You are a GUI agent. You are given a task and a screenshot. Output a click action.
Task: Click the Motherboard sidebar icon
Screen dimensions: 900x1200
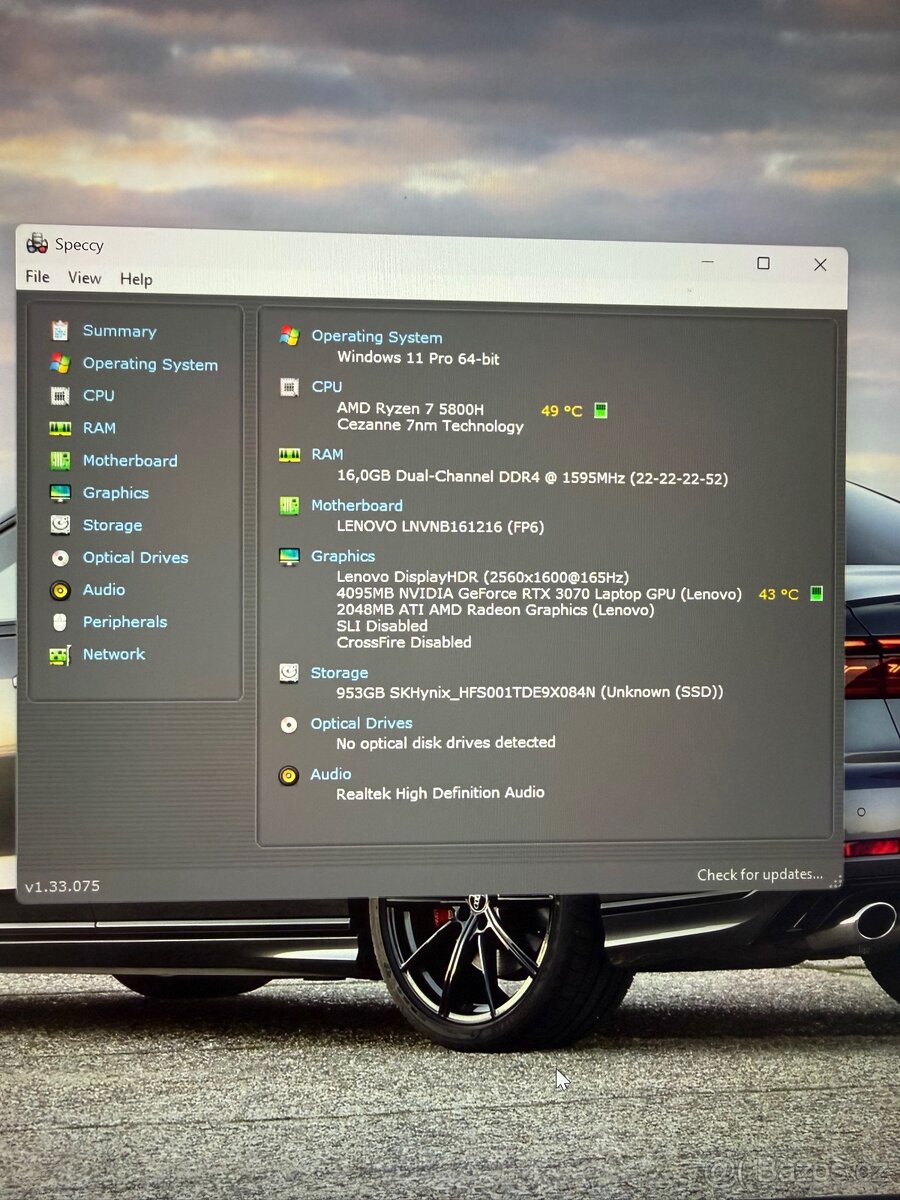coord(60,460)
